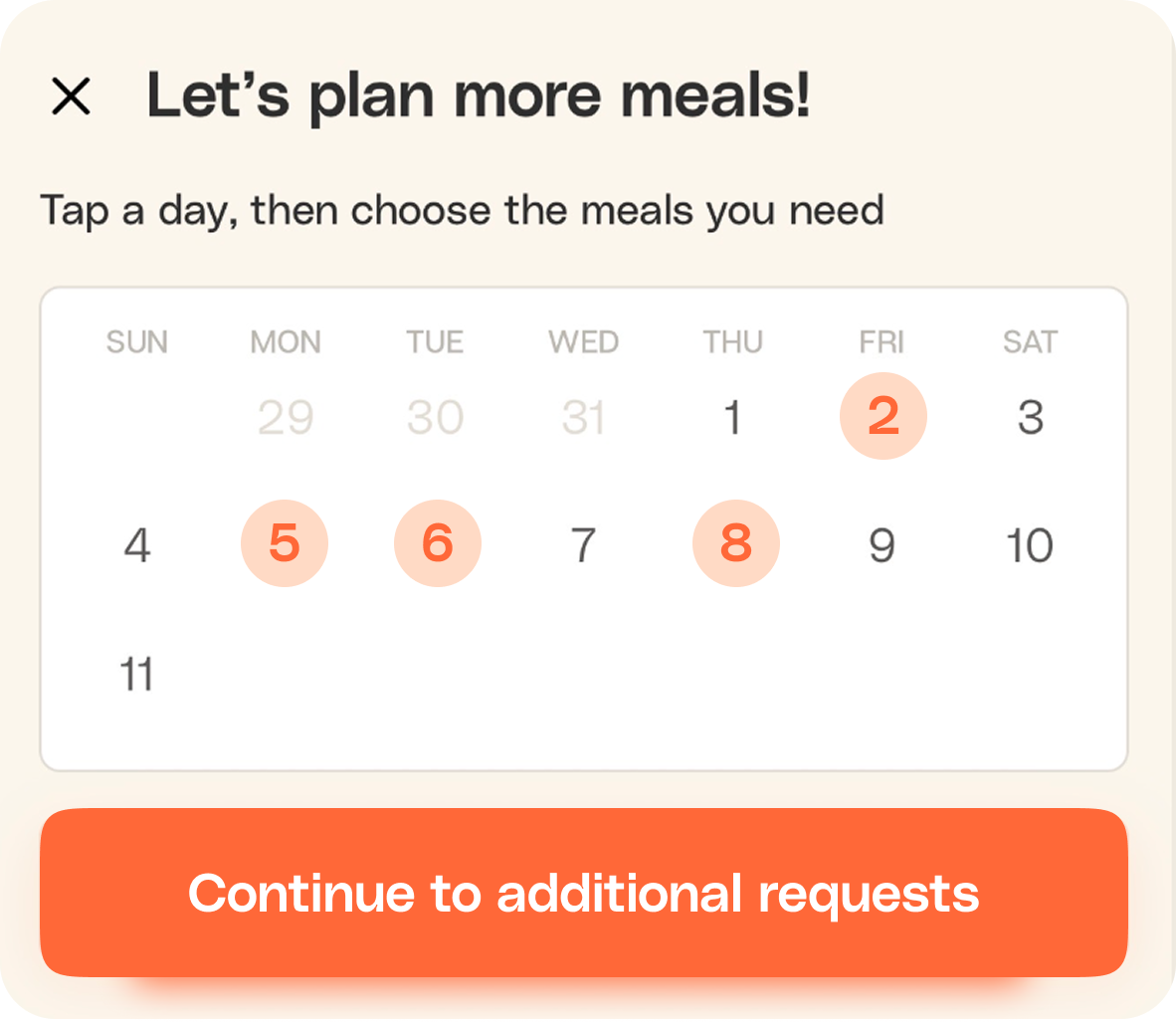
Task: Close the meal planning dialog
Action: 71,97
